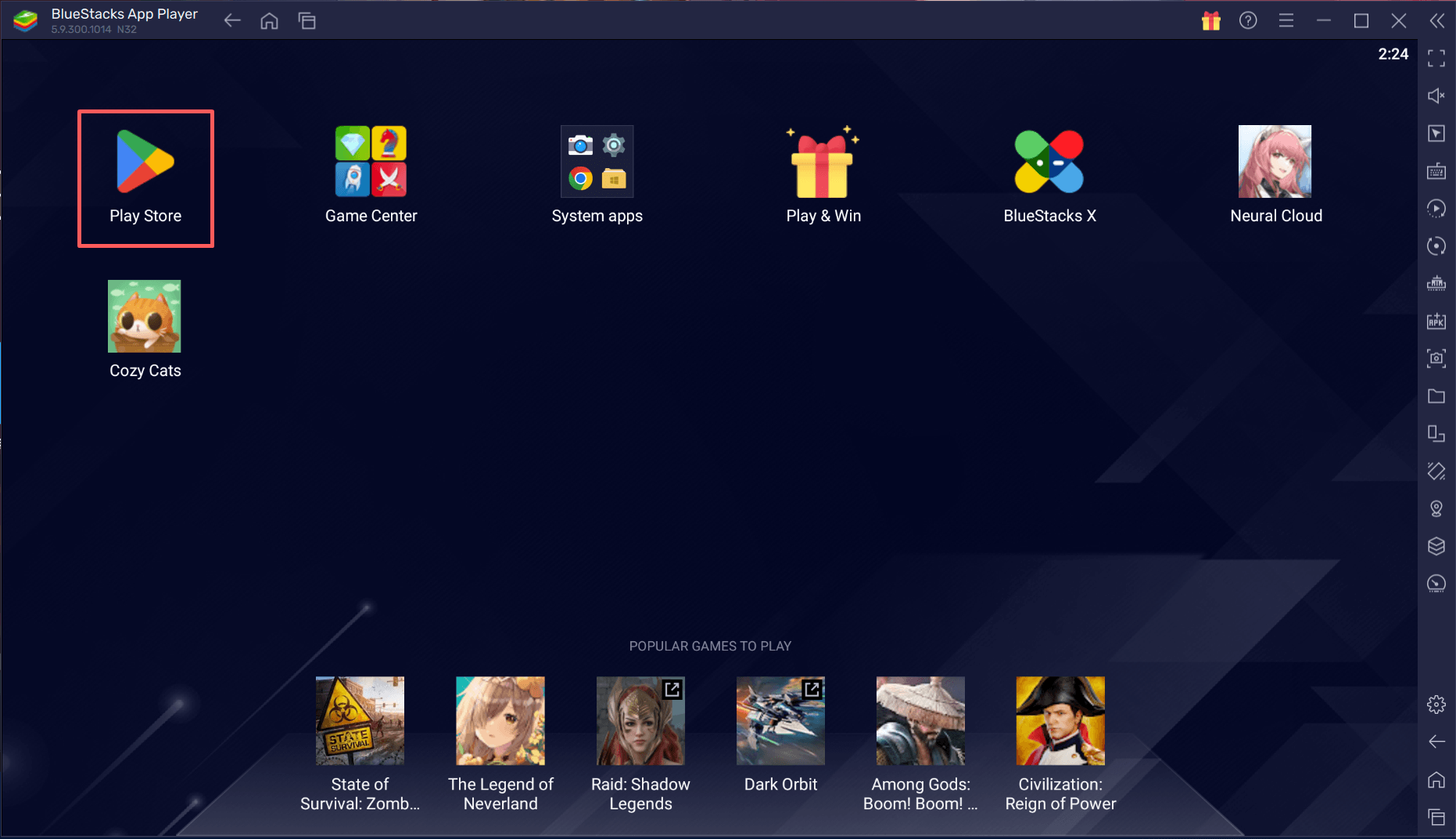Launch the Neural Cloud game
This screenshot has height=839, width=1456.
[x=1275, y=175]
